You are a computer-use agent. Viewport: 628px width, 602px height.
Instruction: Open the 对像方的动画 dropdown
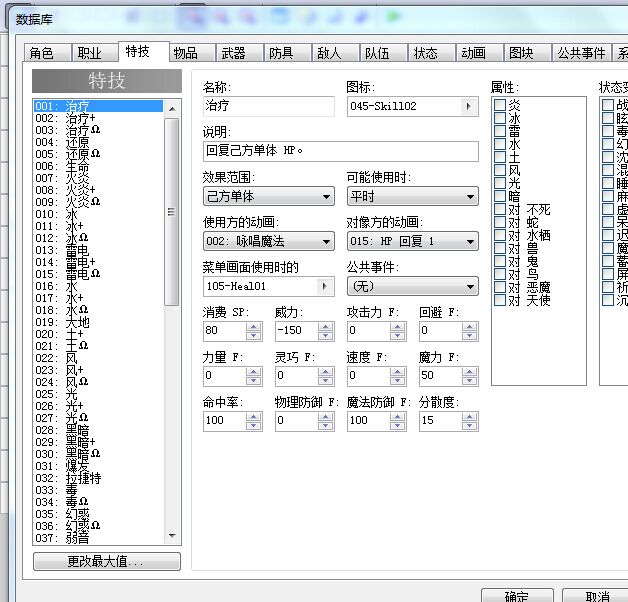coord(413,241)
